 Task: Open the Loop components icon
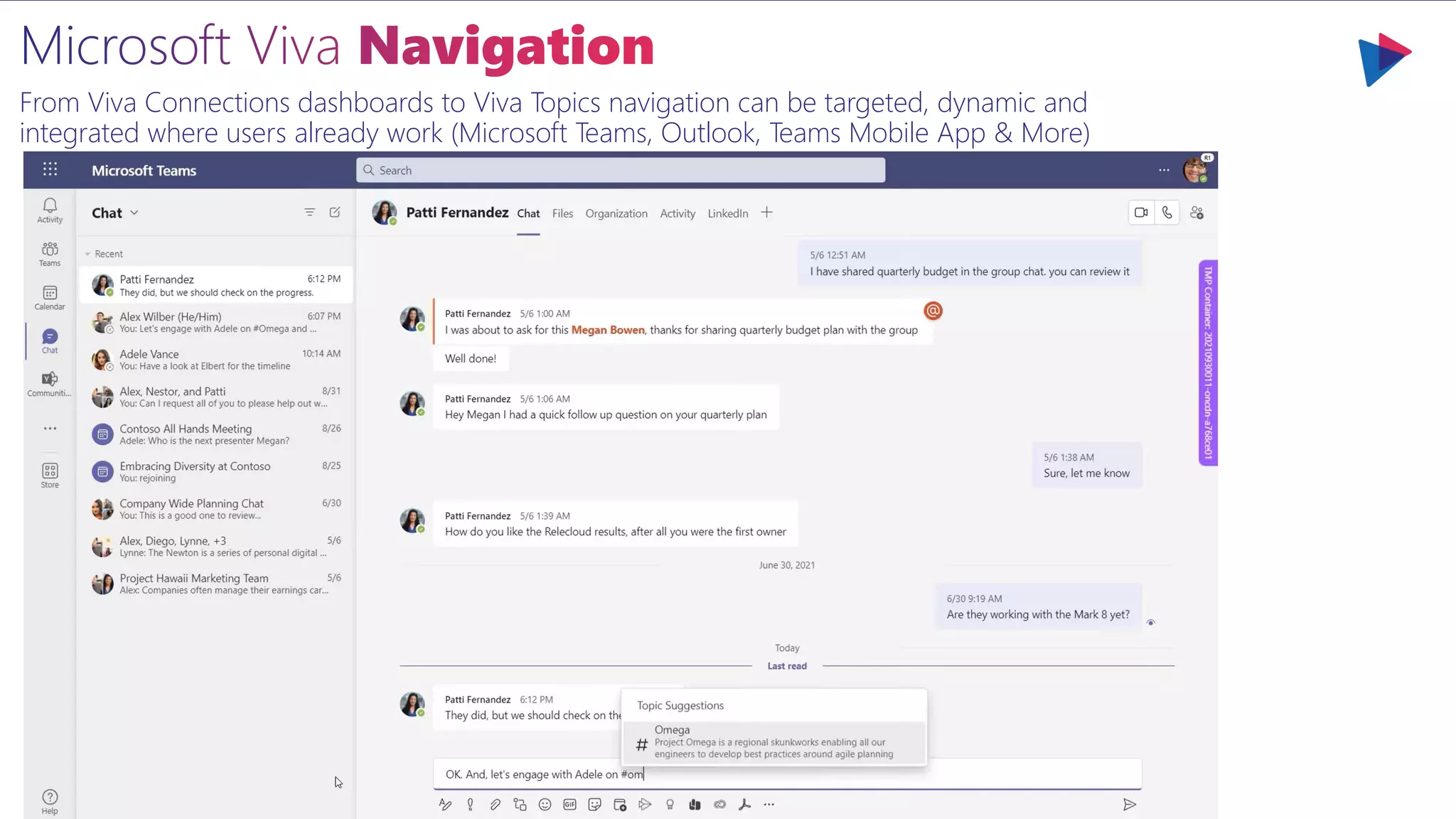tap(520, 804)
